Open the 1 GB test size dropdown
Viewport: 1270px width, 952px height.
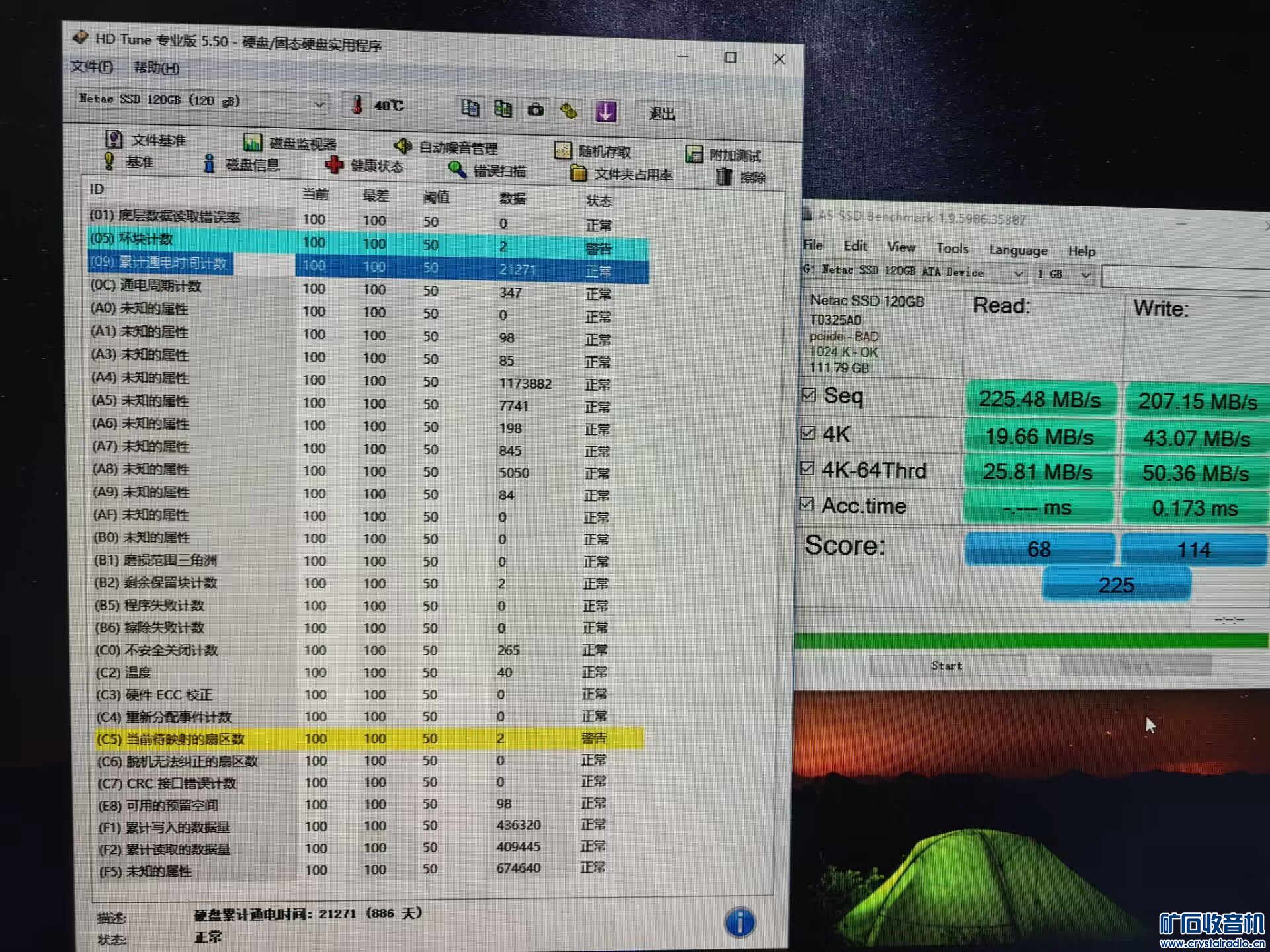tap(1064, 274)
